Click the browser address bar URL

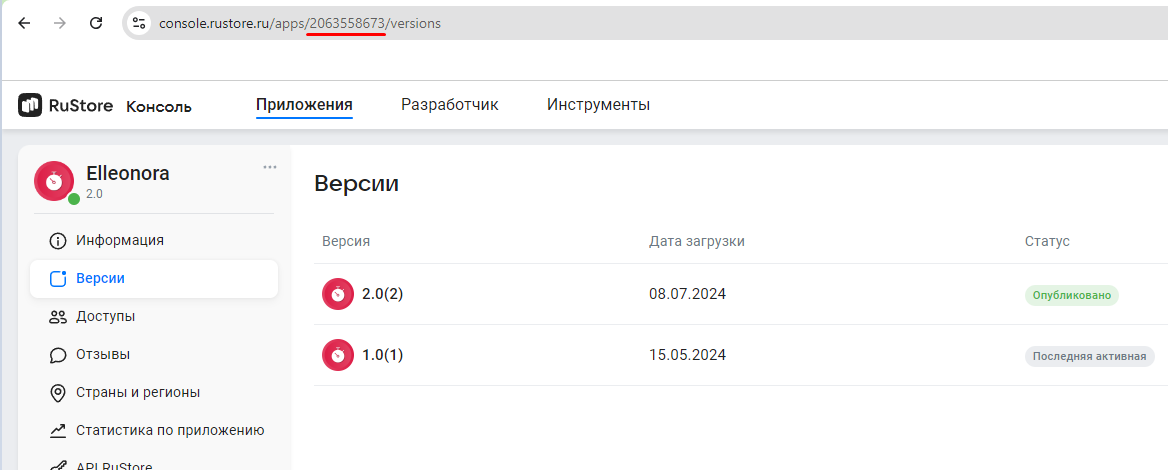pyautogui.click(x=300, y=23)
